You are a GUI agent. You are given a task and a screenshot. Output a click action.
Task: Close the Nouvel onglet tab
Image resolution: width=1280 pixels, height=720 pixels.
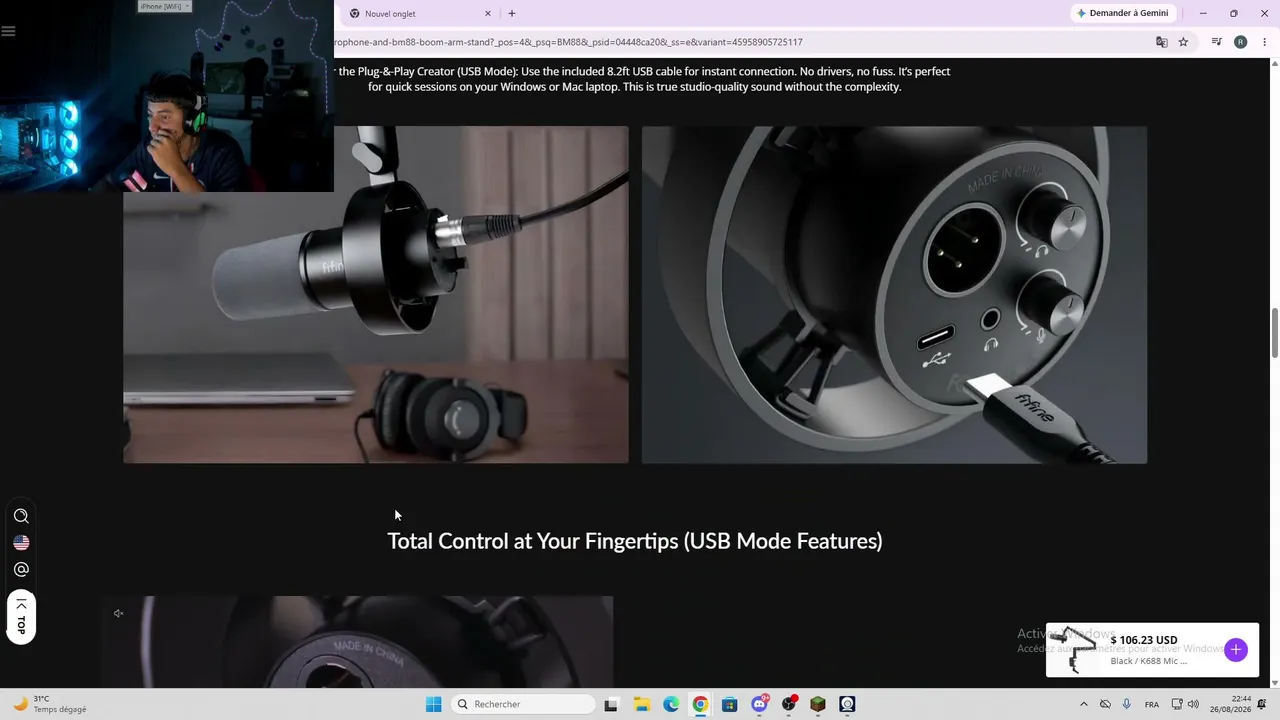tap(488, 14)
